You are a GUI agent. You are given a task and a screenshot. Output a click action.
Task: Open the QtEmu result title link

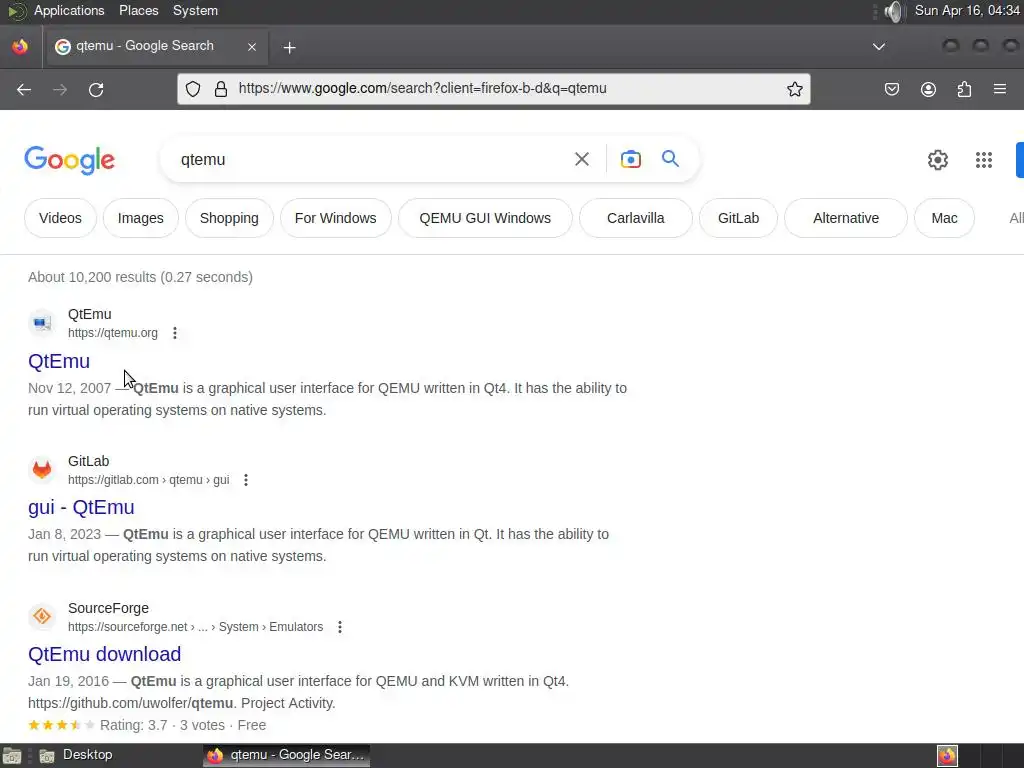[59, 361]
